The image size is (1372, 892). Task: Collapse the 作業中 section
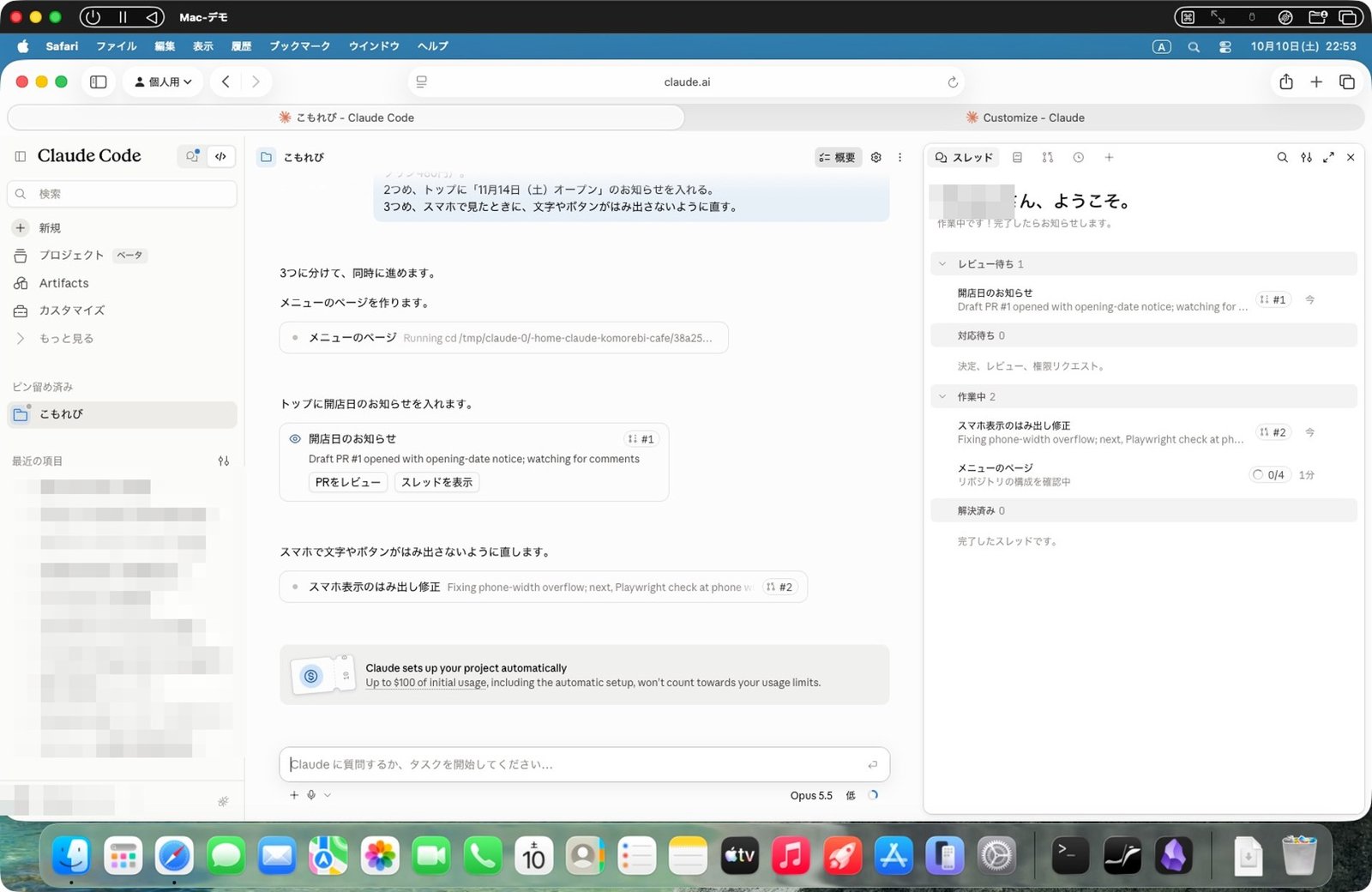point(942,397)
